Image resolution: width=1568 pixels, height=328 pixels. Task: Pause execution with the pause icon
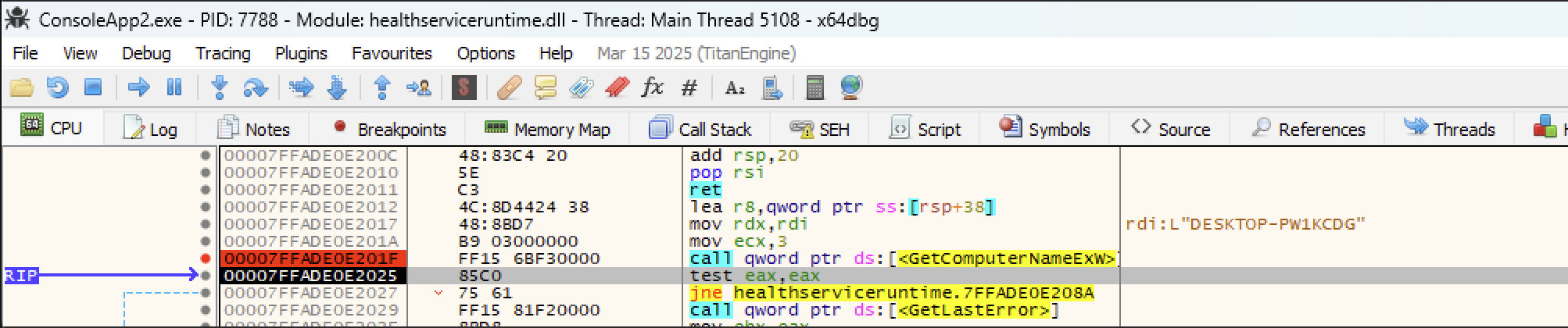(174, 87)
